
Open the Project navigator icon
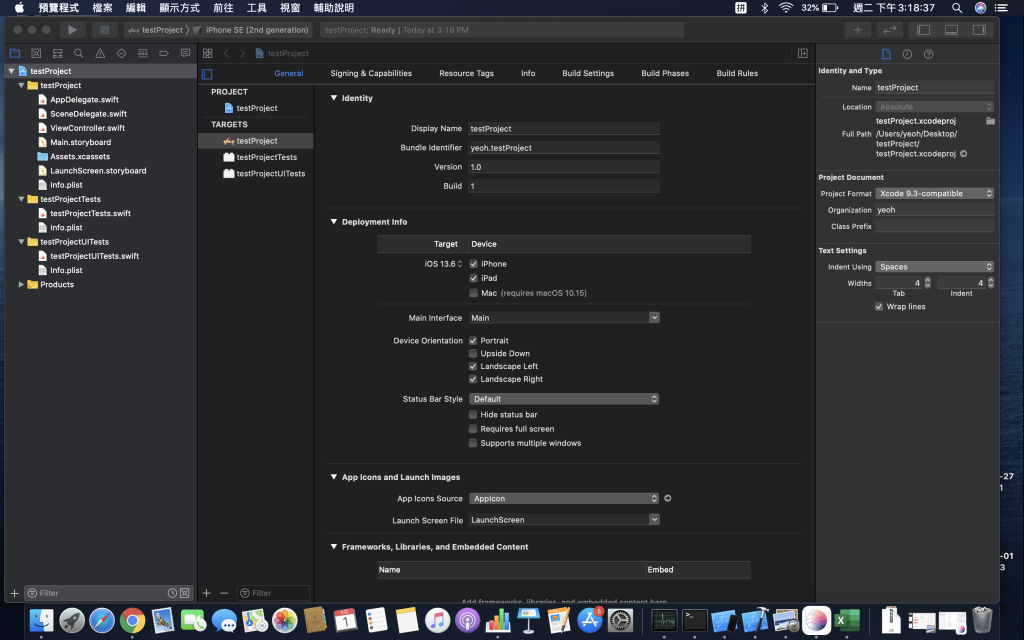(x=15, y=53)
